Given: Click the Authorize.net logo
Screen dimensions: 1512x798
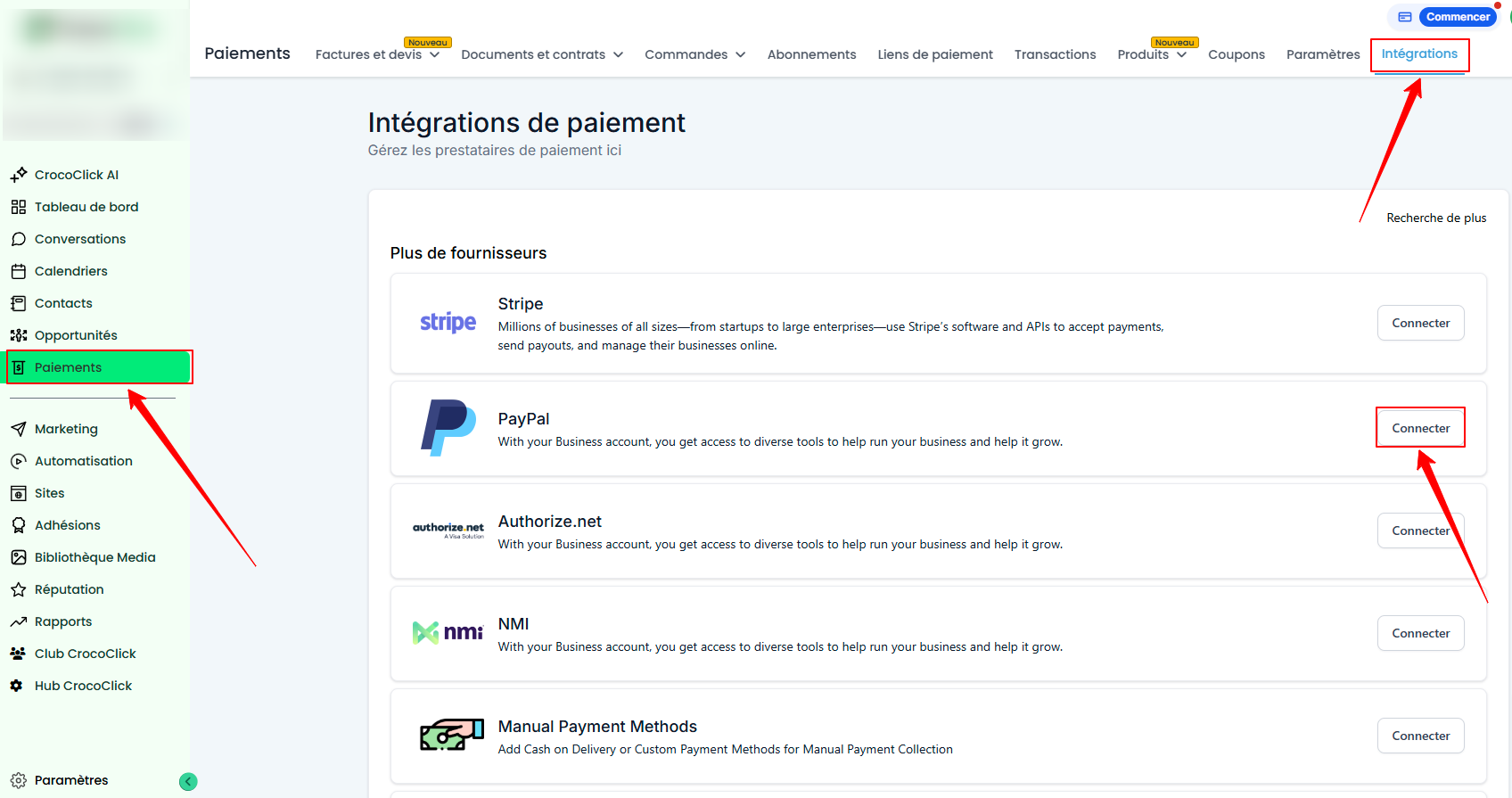Looking at the screenshot, I should (x=448, y=531).
